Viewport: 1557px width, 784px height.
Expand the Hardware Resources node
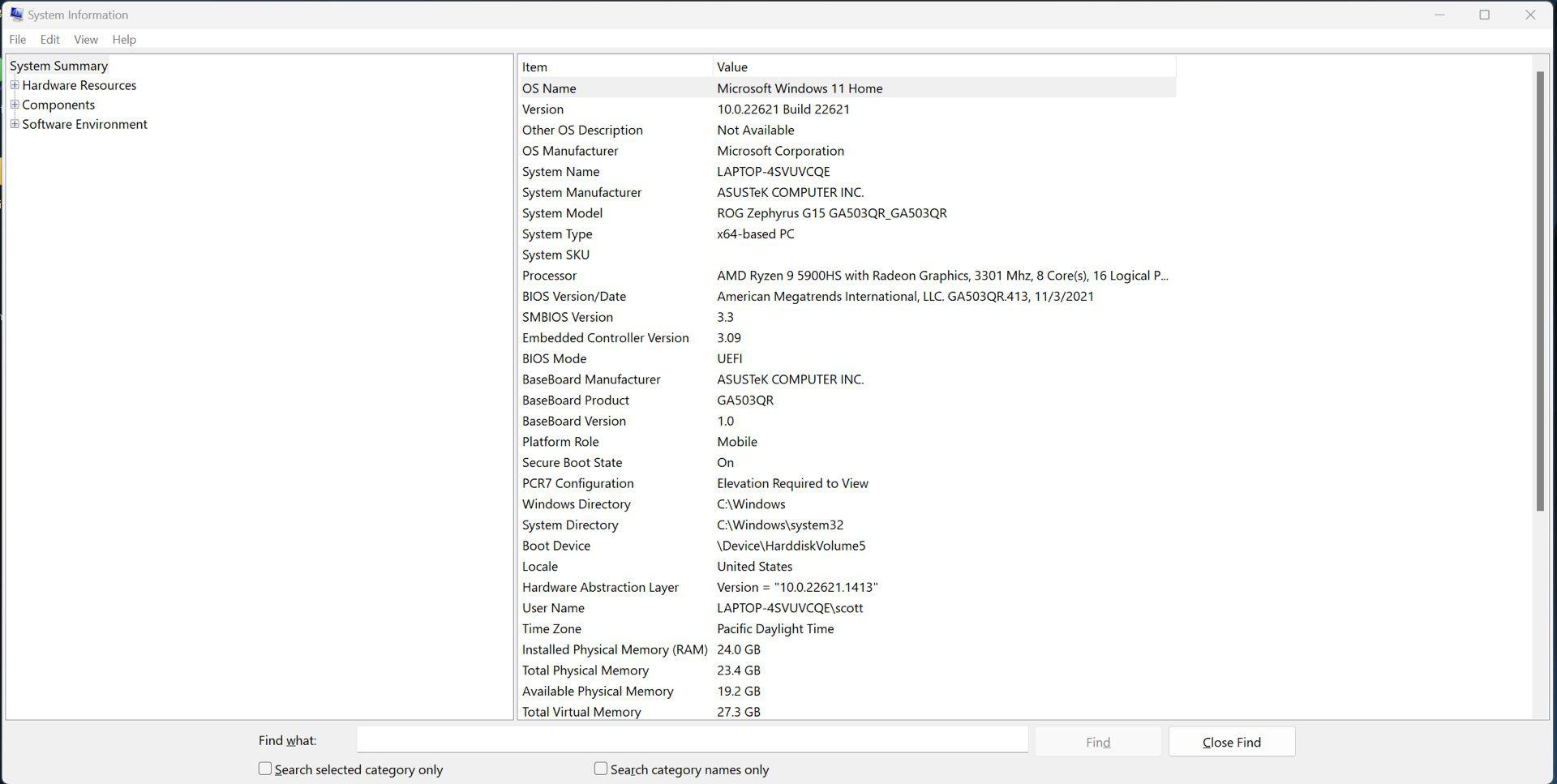coord(15,84)
